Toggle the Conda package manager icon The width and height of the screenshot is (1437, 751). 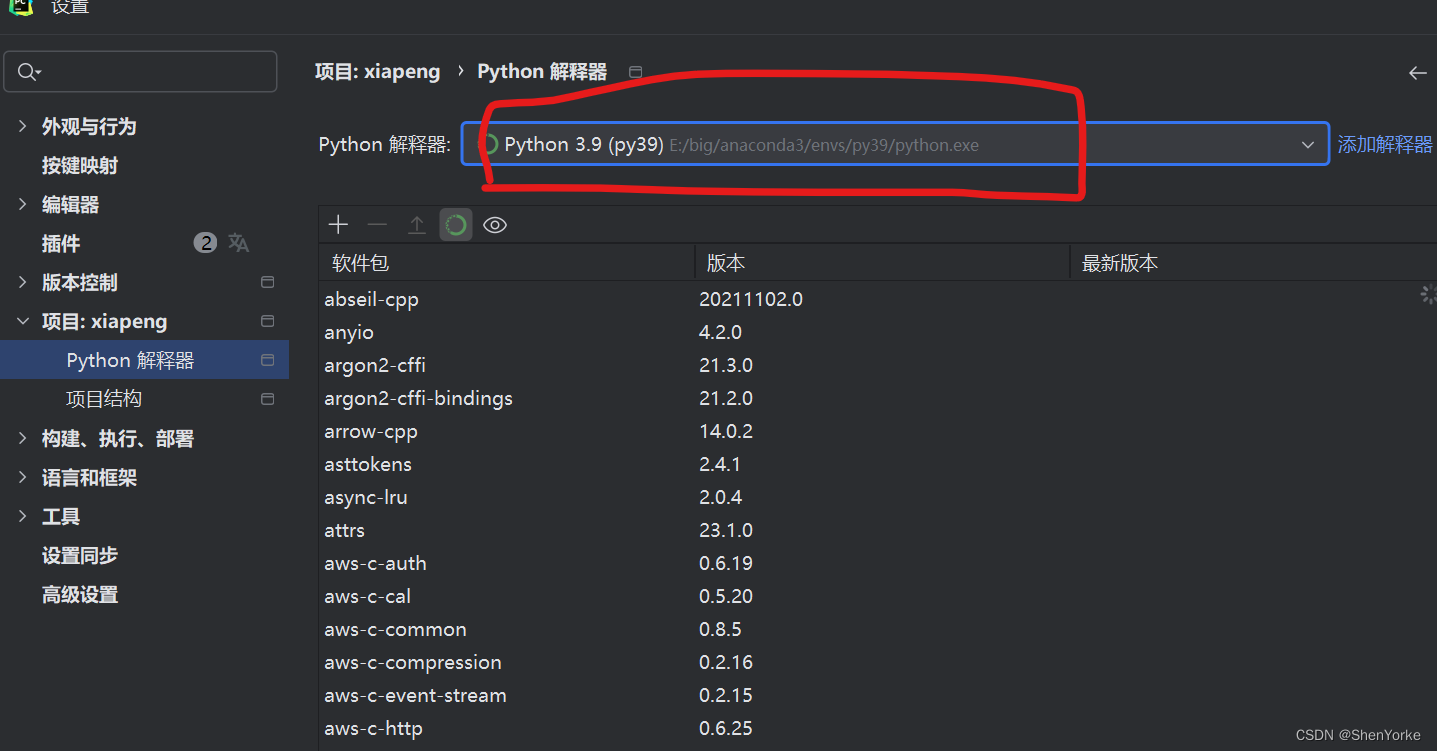point(456,225)
